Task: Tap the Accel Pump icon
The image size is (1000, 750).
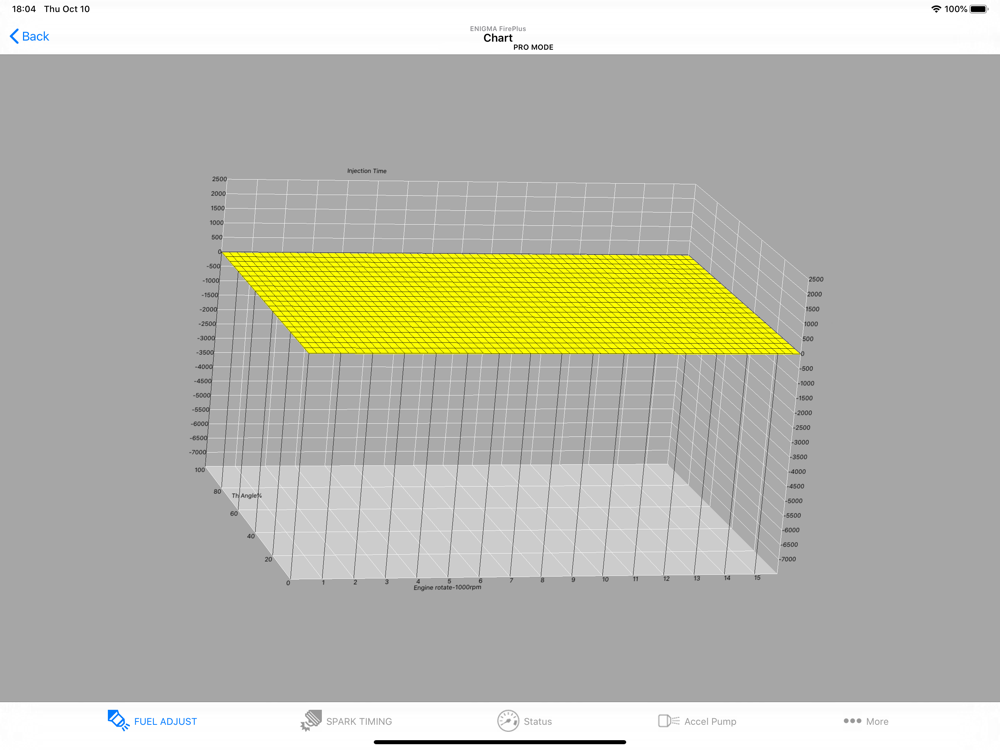Action: (x=668, y=721)
